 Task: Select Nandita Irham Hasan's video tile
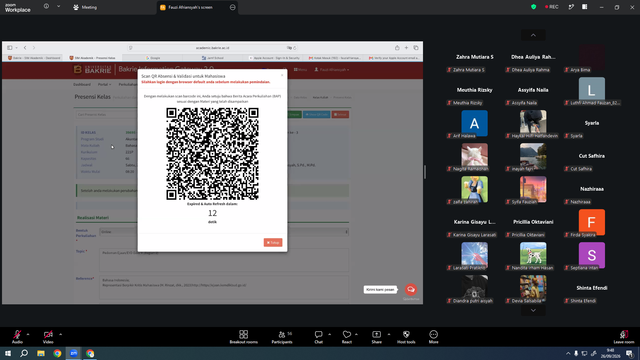[533, 256]
